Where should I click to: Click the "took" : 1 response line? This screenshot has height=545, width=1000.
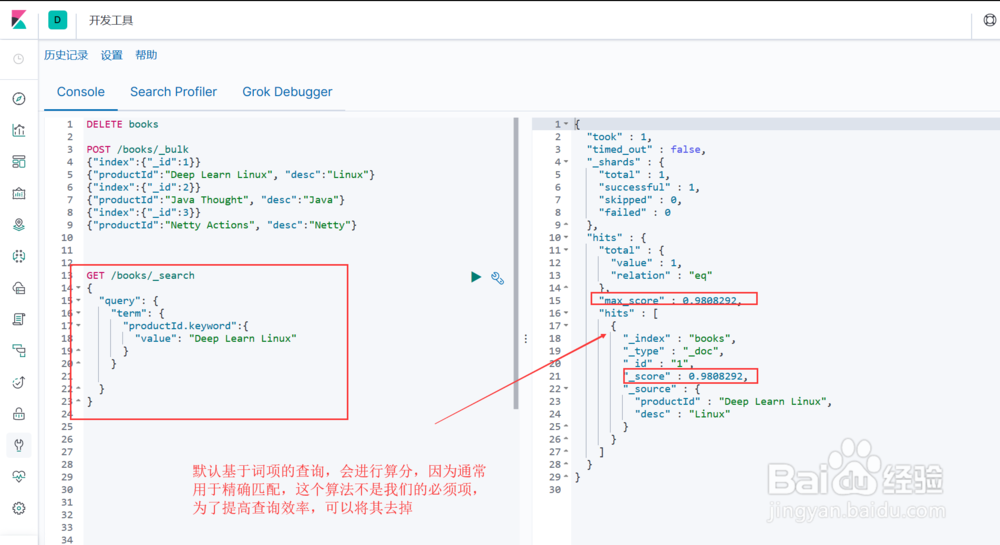pos(619,136)
